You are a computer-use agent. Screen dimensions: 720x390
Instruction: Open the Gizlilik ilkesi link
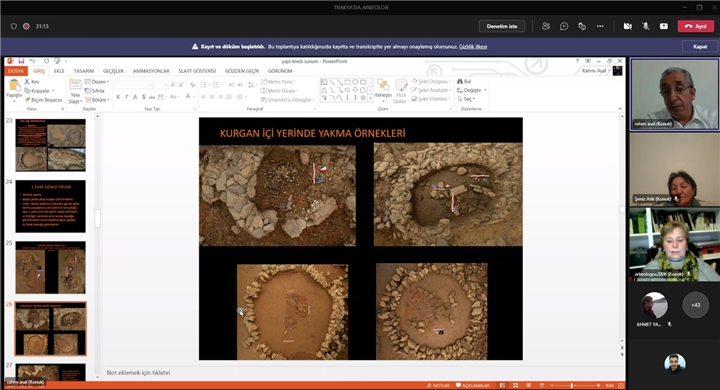click(473, 46)
